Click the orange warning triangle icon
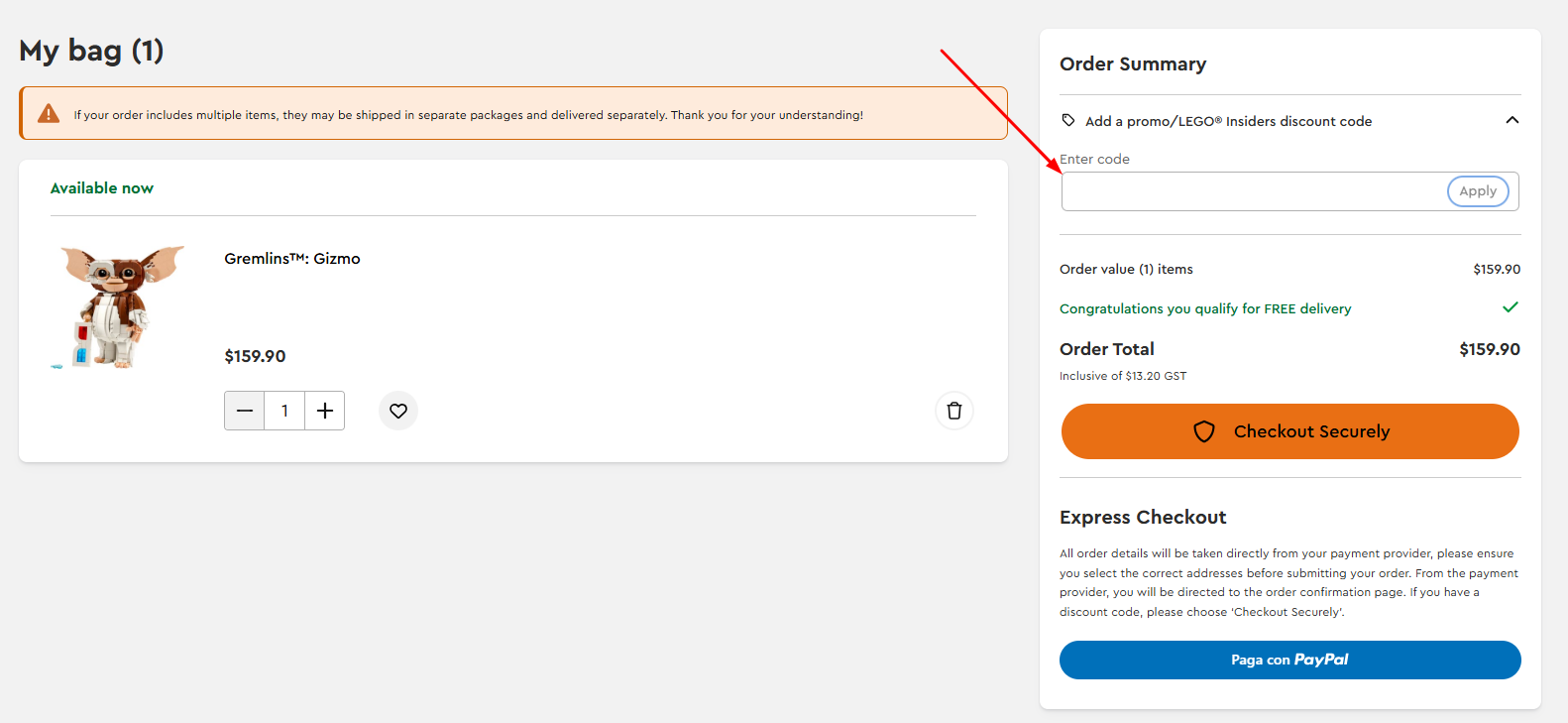Image resolution: width=1568 pixels, height=723 pixels. click(x=49, y=114)
